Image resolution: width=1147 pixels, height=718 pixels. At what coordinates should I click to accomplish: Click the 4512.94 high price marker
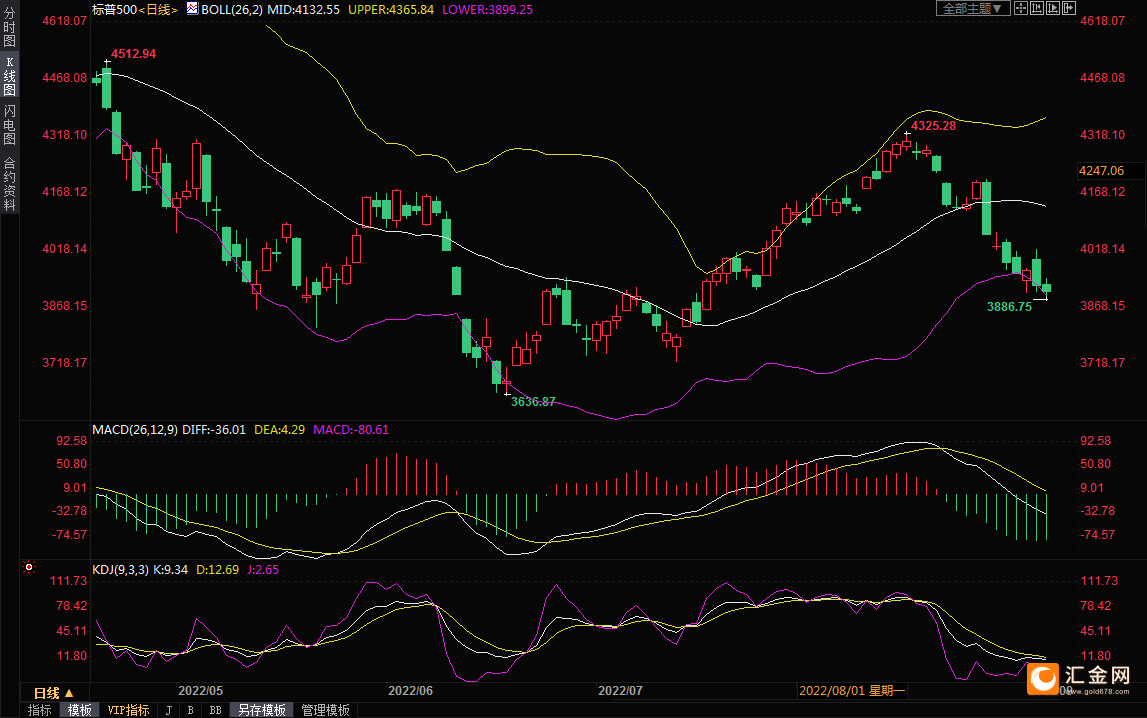point(133,53)
